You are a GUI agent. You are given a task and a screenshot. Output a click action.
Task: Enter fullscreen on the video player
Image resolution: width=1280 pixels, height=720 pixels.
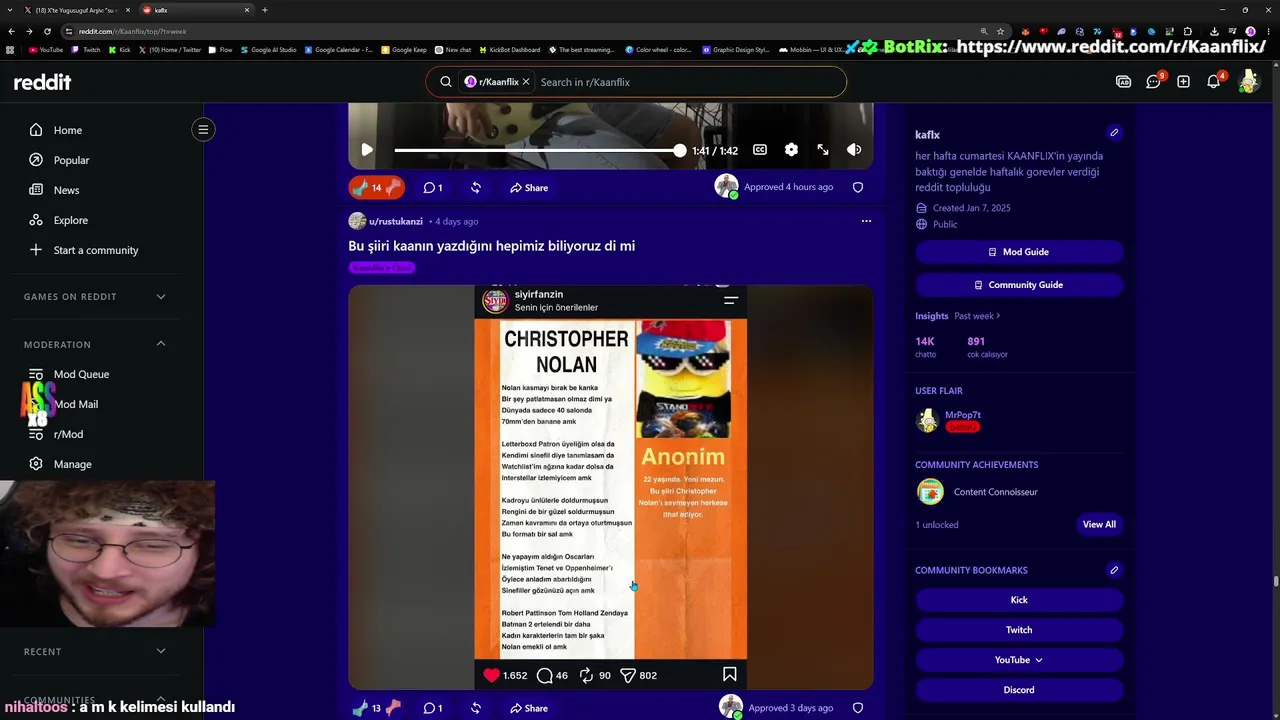tap(822, 150)
